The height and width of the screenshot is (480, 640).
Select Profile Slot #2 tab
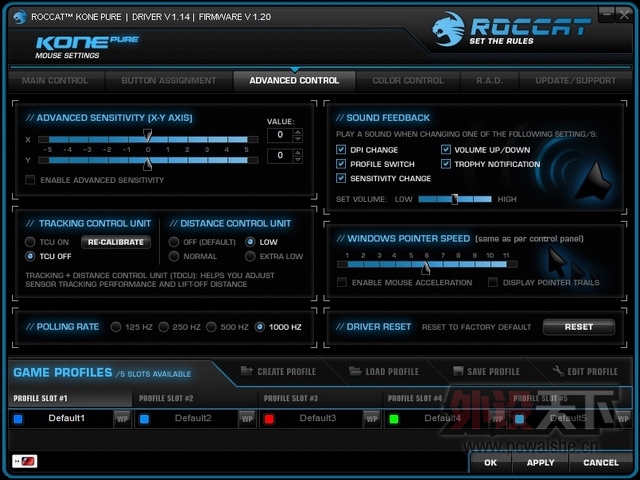tap(196, 398)
